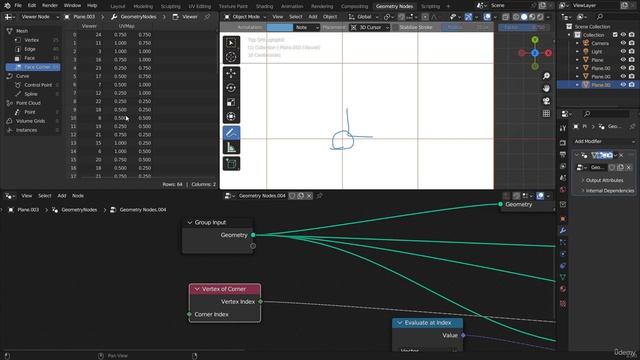Open the Viewer Node dropdown in spreadsheet
The image size is (640, 360).
coord(40,17)
